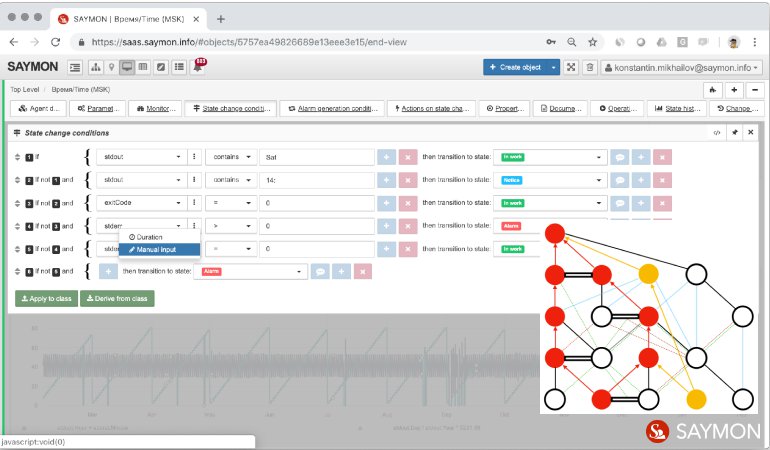Screen dimensions: 770x450
Task: Click the value field containing Sat
Action: pos(317,157)
